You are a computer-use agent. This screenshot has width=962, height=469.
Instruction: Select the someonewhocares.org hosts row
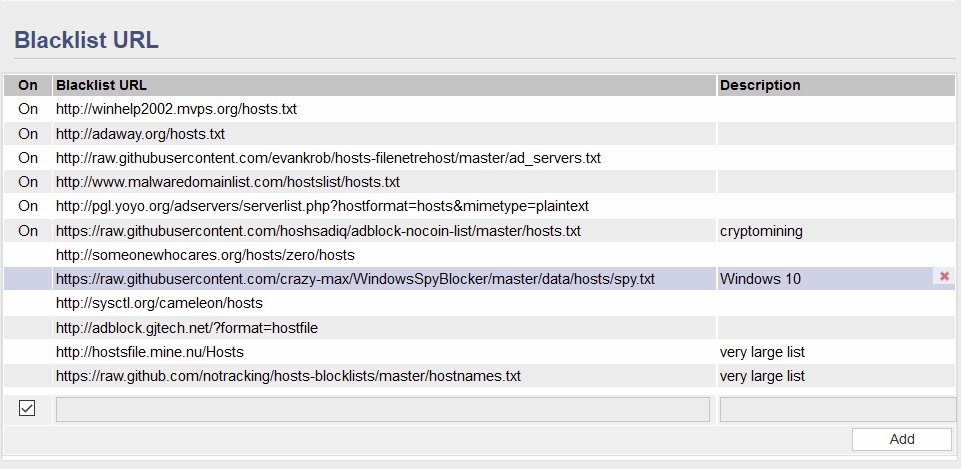click(x=480, y=255)
